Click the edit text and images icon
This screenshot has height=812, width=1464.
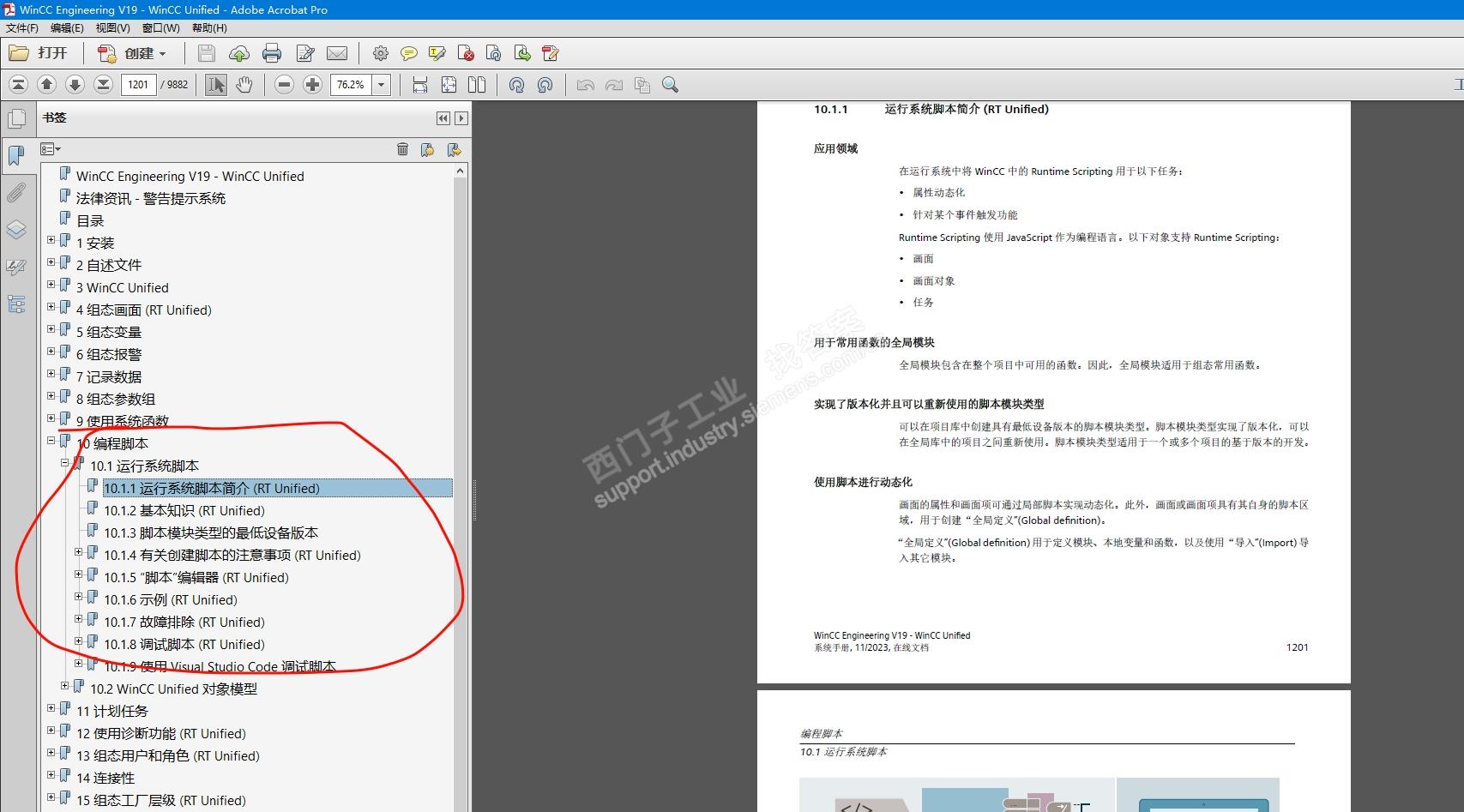(304, 54)
